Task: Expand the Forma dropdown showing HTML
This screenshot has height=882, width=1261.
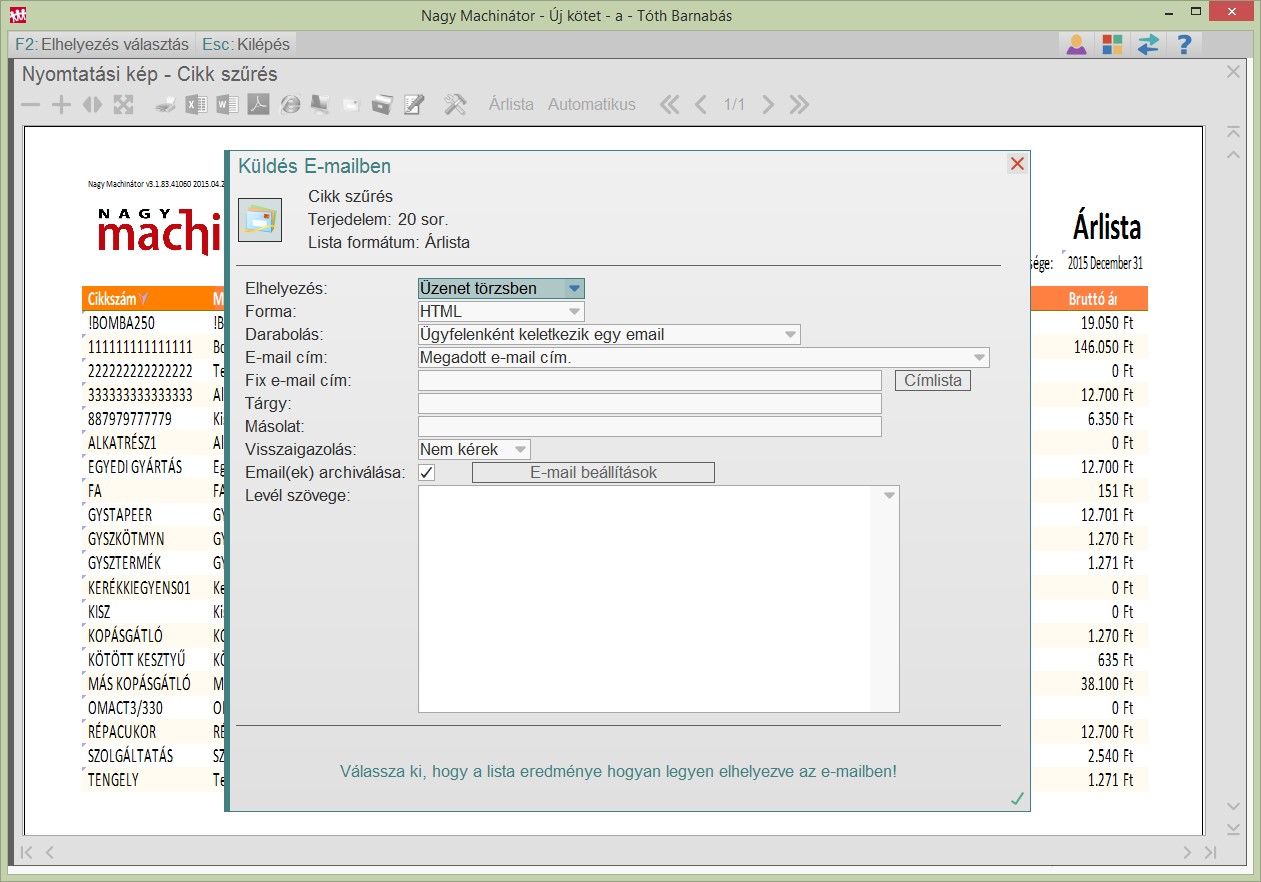Action: click(x=501, y=311)
